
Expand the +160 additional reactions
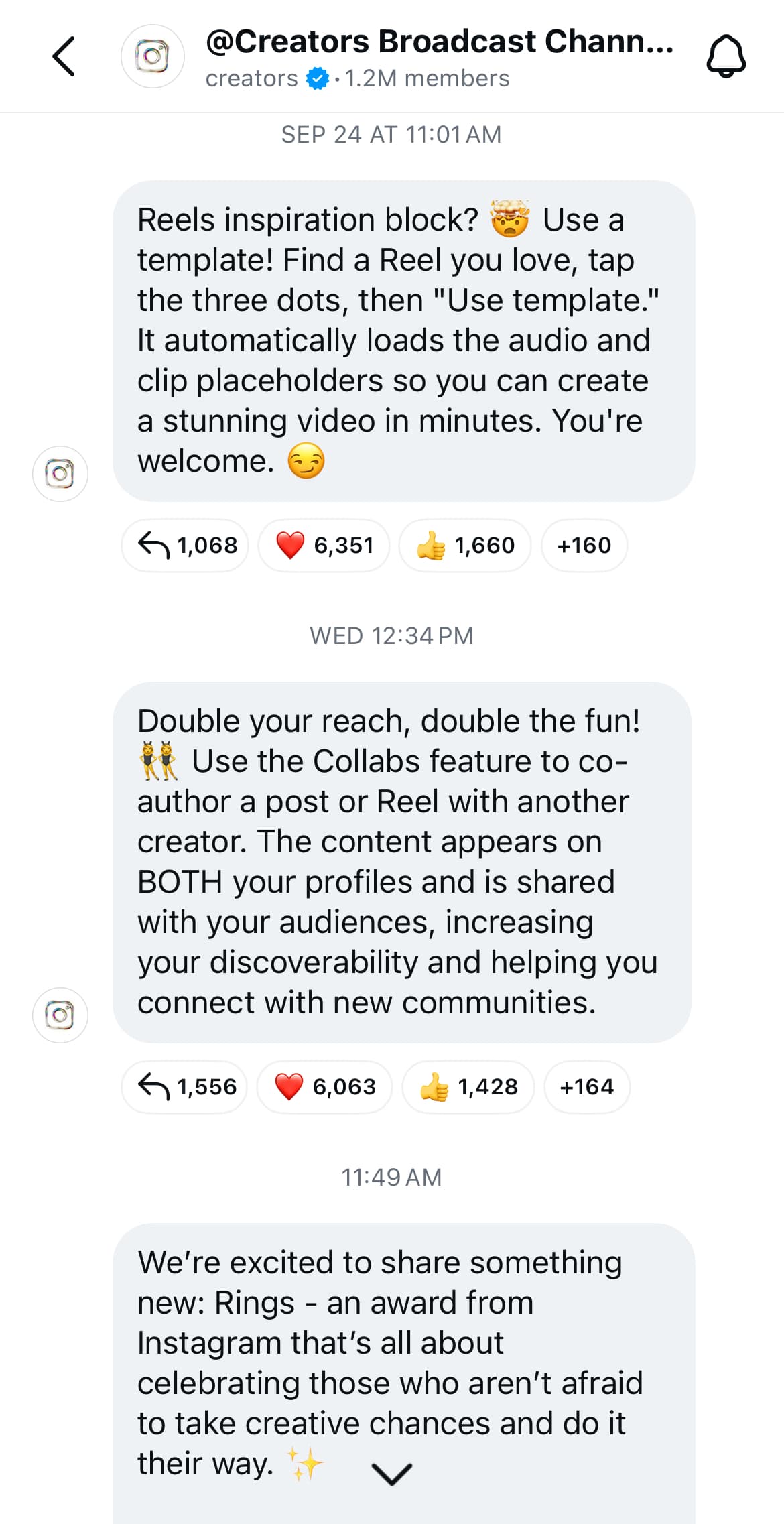tap(584, 546)
